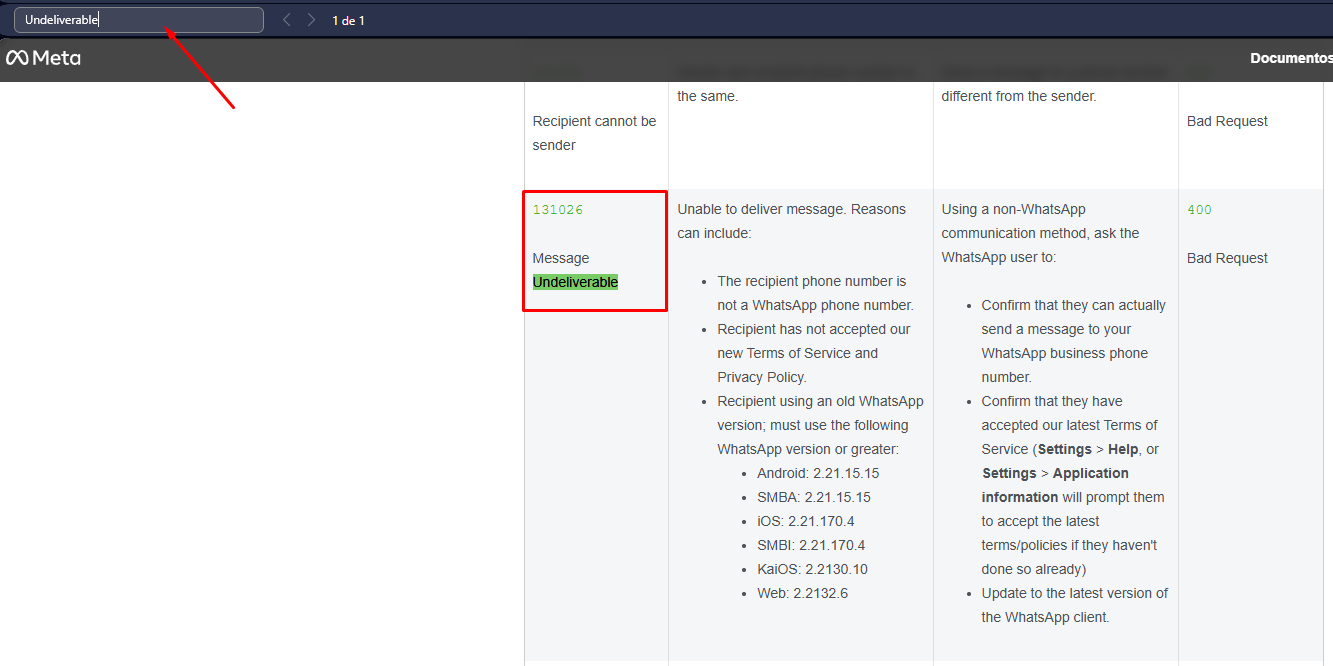Click the 'Update to the latest version' bullet

[x=1074, y=605]
